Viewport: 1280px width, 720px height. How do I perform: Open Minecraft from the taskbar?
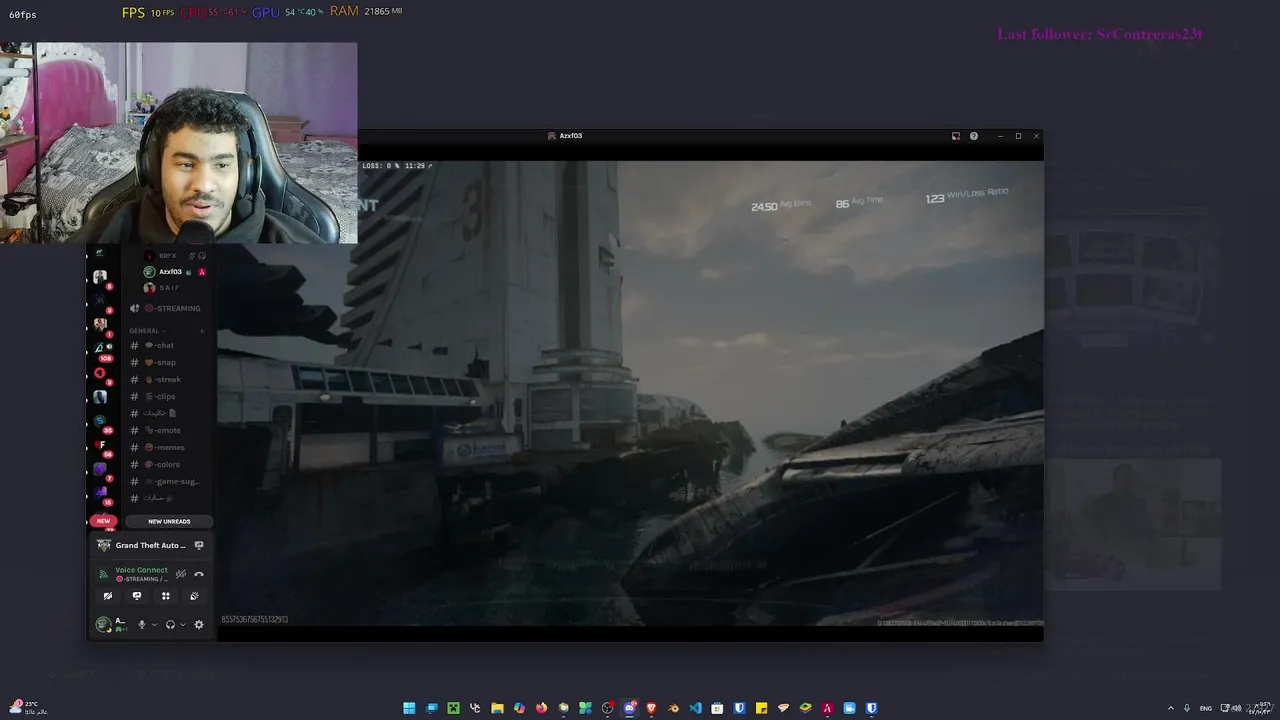453,708
